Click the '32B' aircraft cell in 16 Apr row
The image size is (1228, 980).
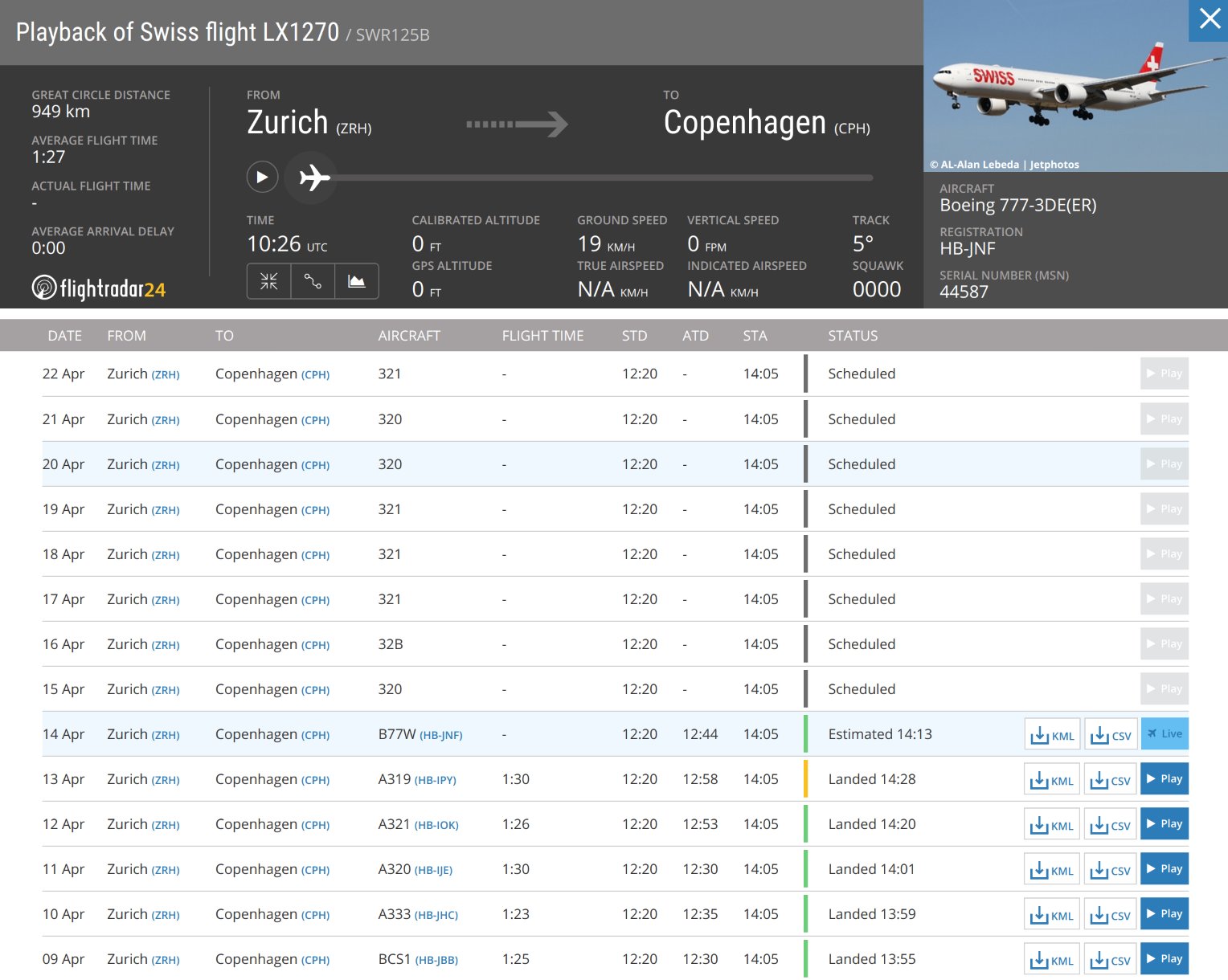point(391,644)
